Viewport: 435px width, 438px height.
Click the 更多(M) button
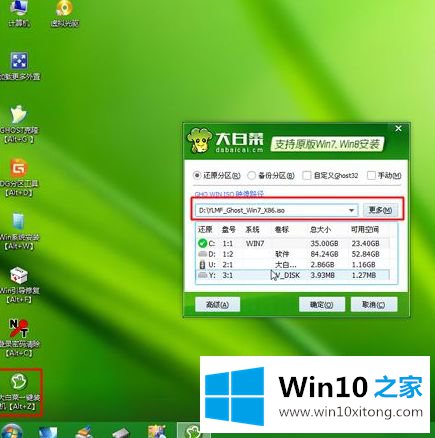[x=380, y=210]
